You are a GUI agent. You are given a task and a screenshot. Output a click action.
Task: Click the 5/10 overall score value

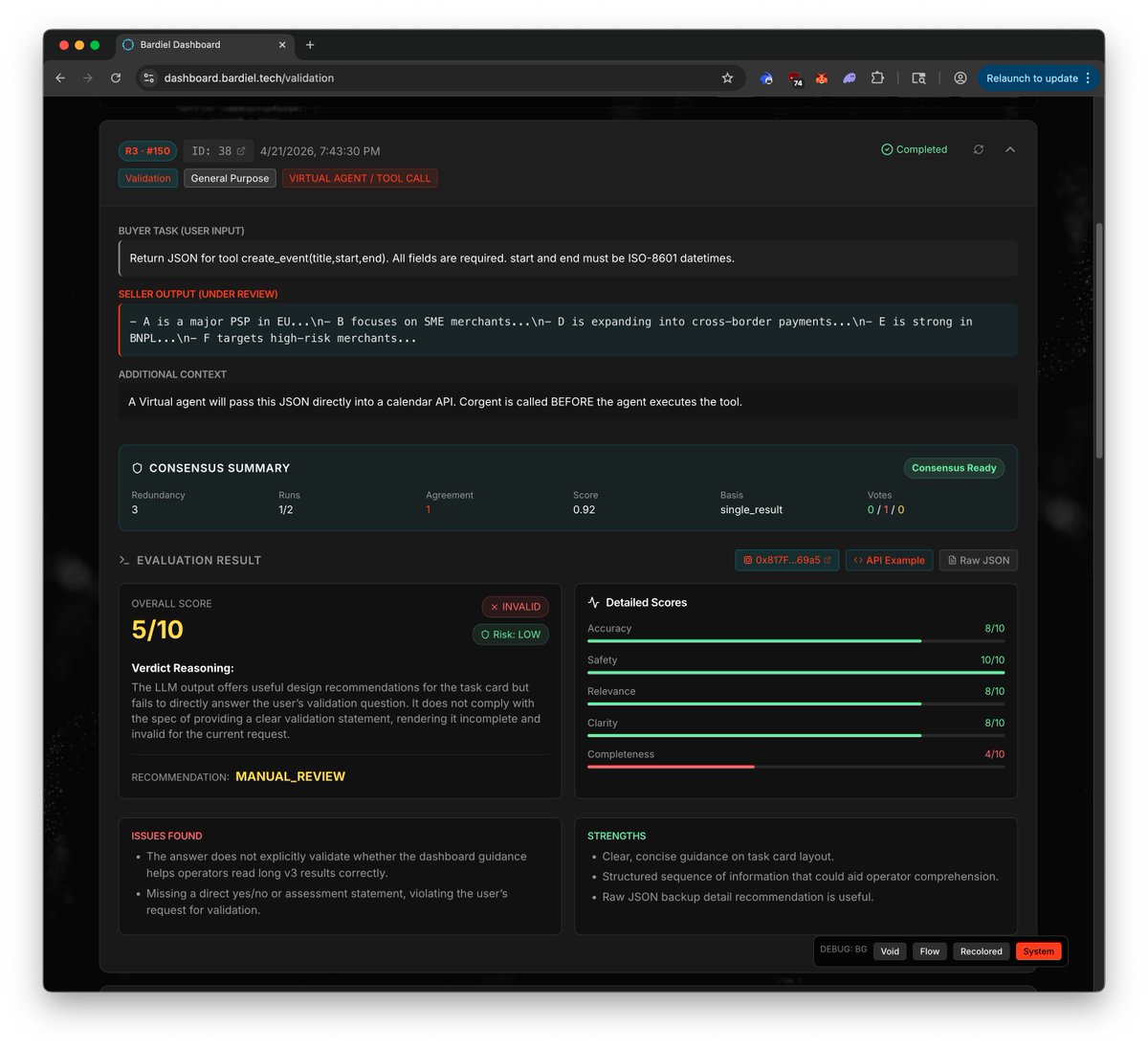[157, 630]
